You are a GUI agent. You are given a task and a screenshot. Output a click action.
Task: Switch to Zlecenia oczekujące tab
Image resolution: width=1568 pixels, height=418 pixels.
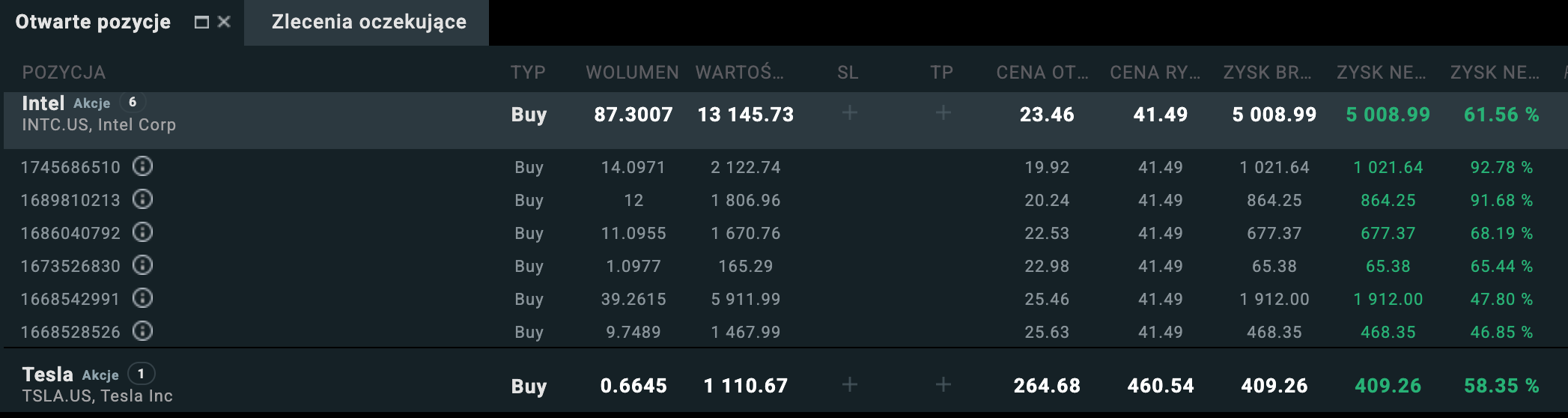368,22
